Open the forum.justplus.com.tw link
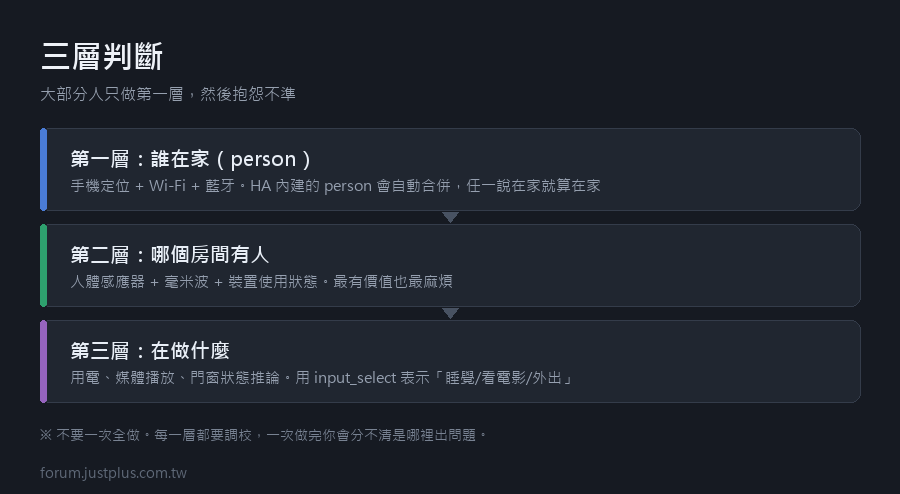The image size is (900, 494). click(x=114, y=473)
